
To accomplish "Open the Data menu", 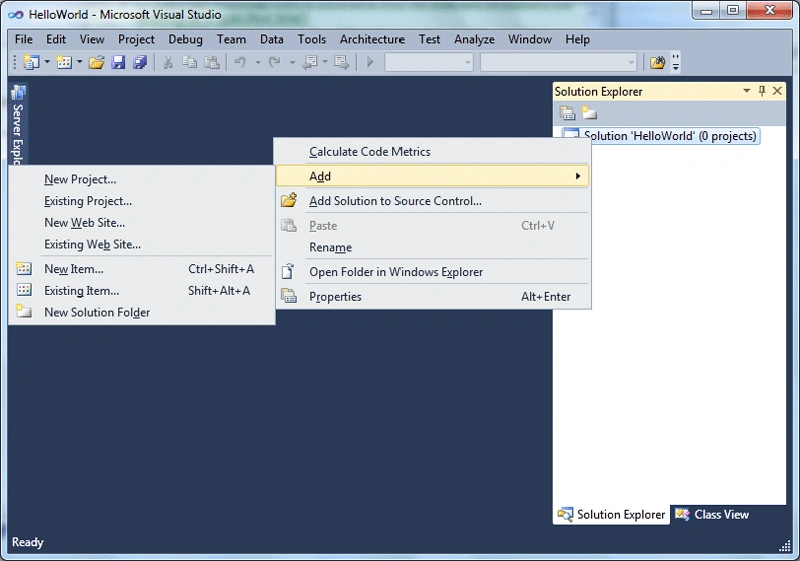I will coord(271,39).
